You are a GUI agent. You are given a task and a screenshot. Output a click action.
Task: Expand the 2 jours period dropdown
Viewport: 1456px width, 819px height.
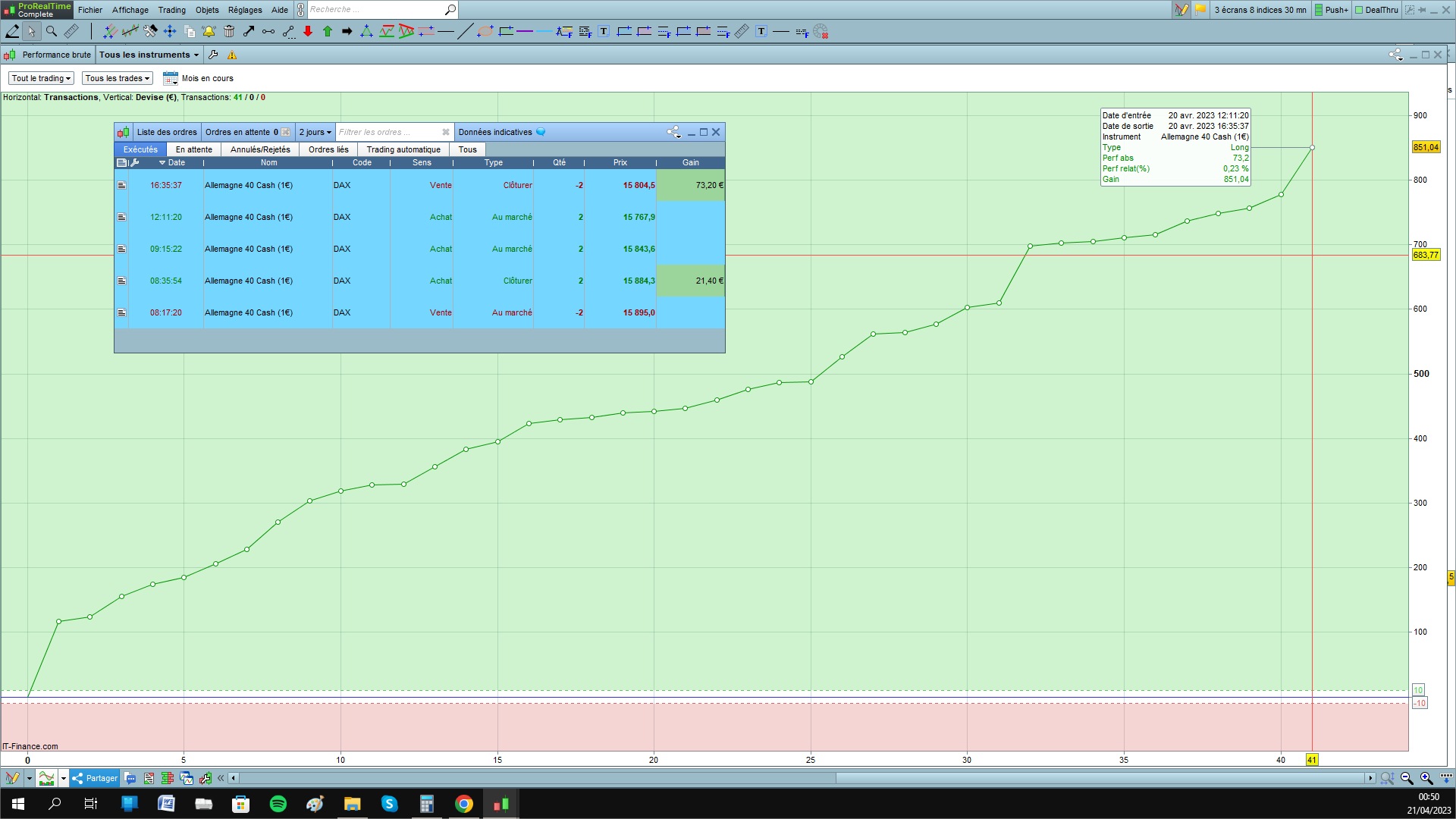click(315, 132)
